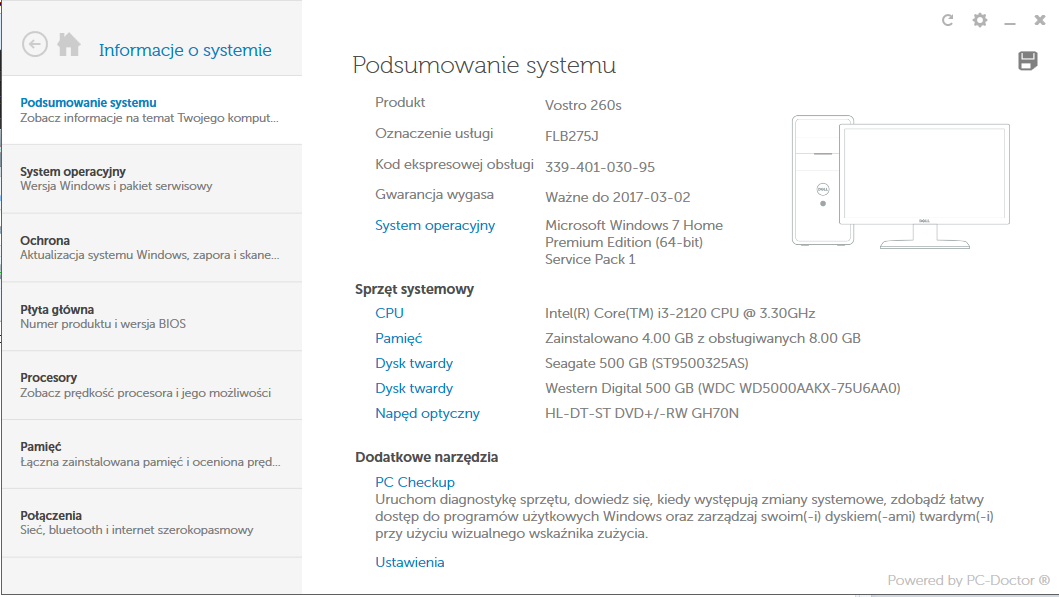Launch the PC Checkup tool link
1059x597 pixels.
(415, 482)
